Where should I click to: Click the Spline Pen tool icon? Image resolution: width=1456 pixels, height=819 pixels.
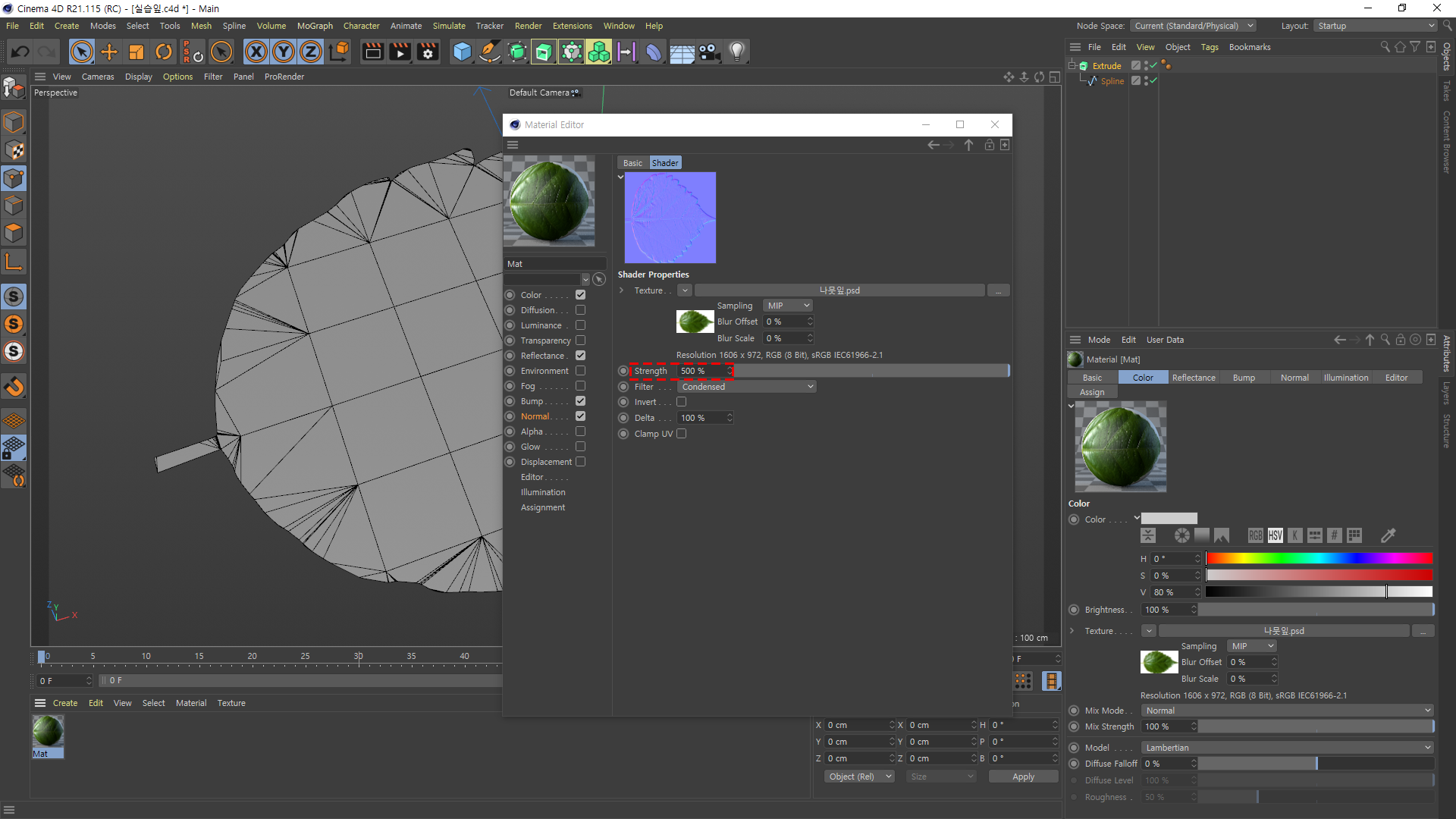pyautogui.click(x=490, y=52)
